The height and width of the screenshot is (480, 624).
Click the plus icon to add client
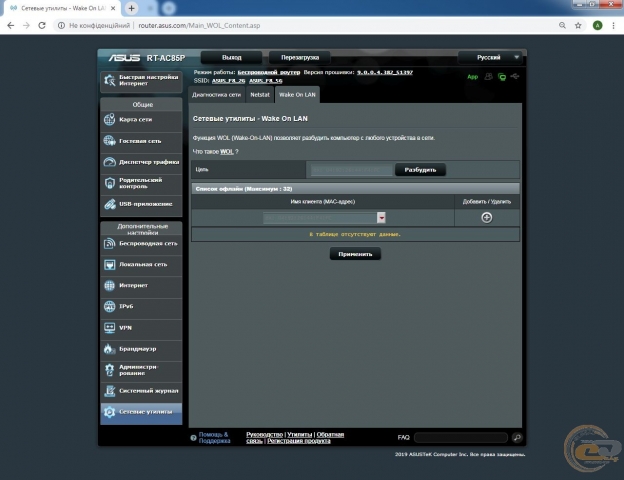point(486,217)
